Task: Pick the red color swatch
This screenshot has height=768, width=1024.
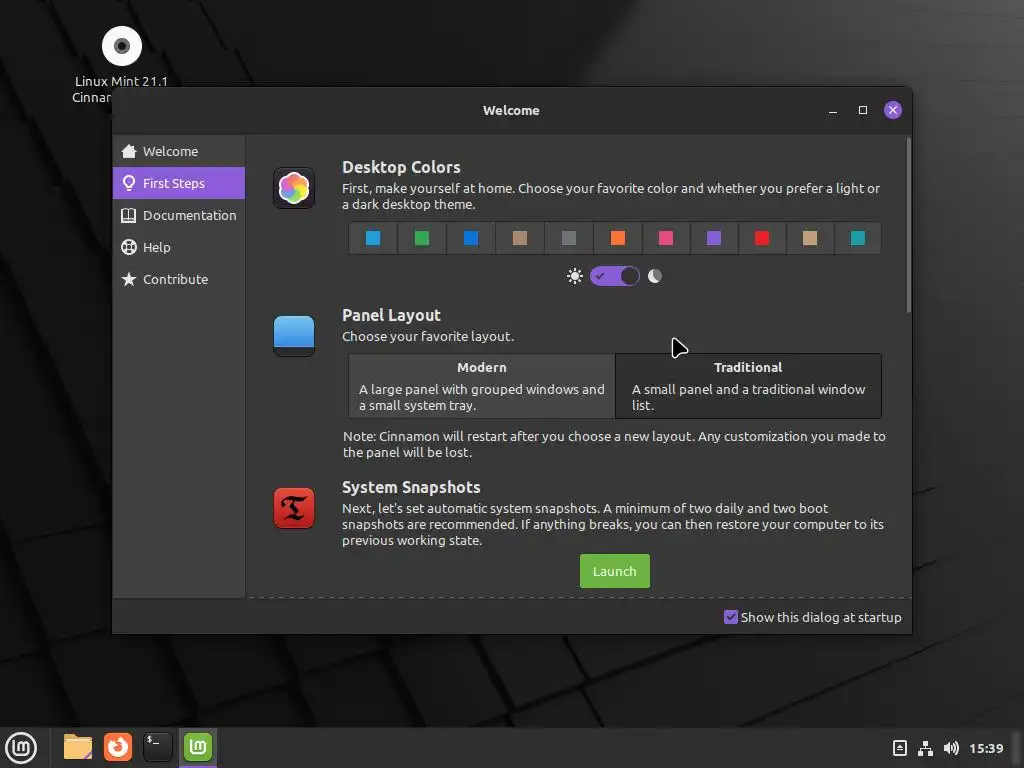Action: 762,238
